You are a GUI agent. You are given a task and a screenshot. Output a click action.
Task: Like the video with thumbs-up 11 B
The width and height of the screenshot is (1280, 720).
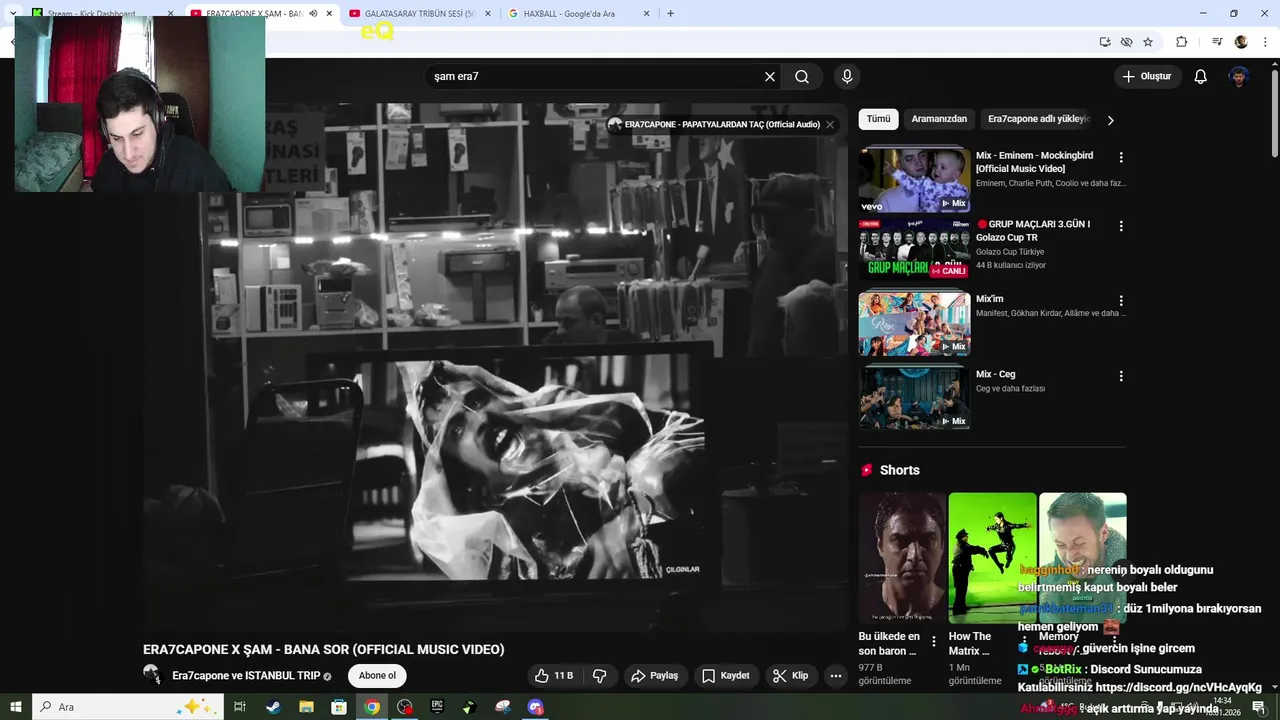[553, 676]
